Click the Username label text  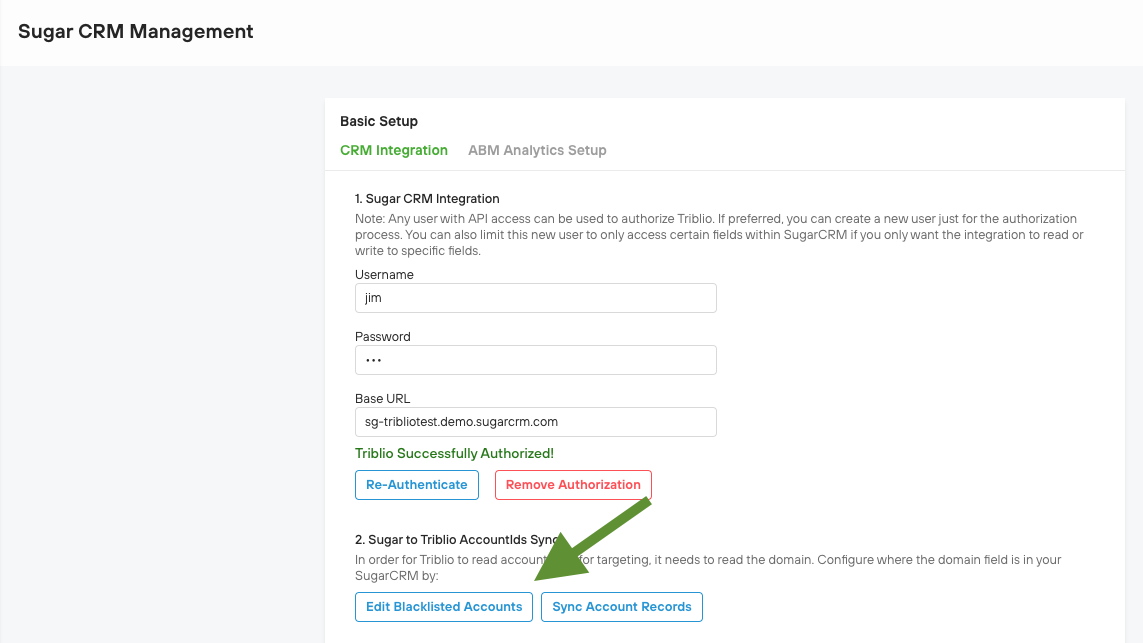[384, 275]
